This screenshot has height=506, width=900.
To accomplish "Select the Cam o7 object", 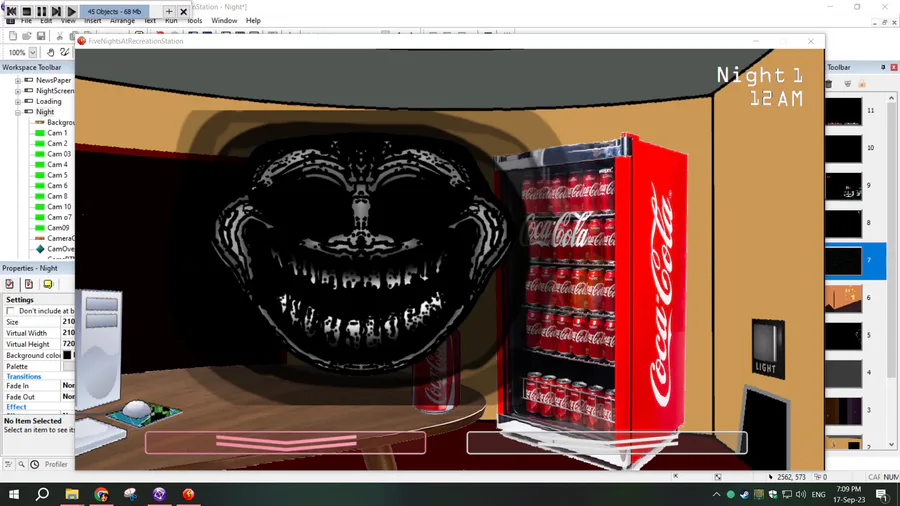I will click(x=59, y=217).
